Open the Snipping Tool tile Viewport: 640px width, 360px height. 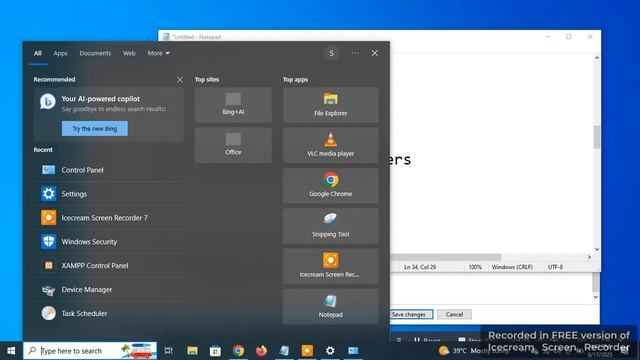(331, 226)
